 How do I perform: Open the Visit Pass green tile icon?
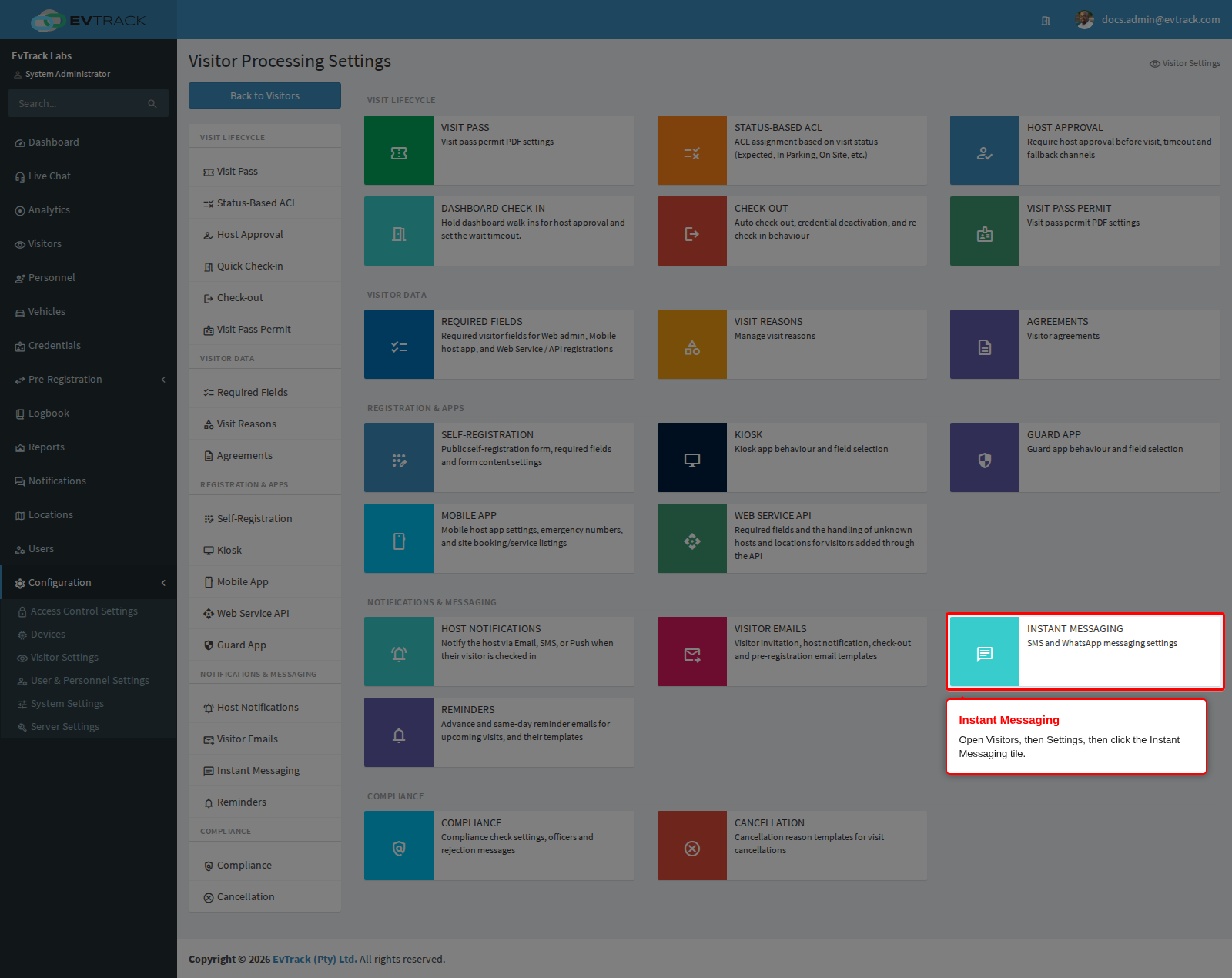click(x=399, y=150)
